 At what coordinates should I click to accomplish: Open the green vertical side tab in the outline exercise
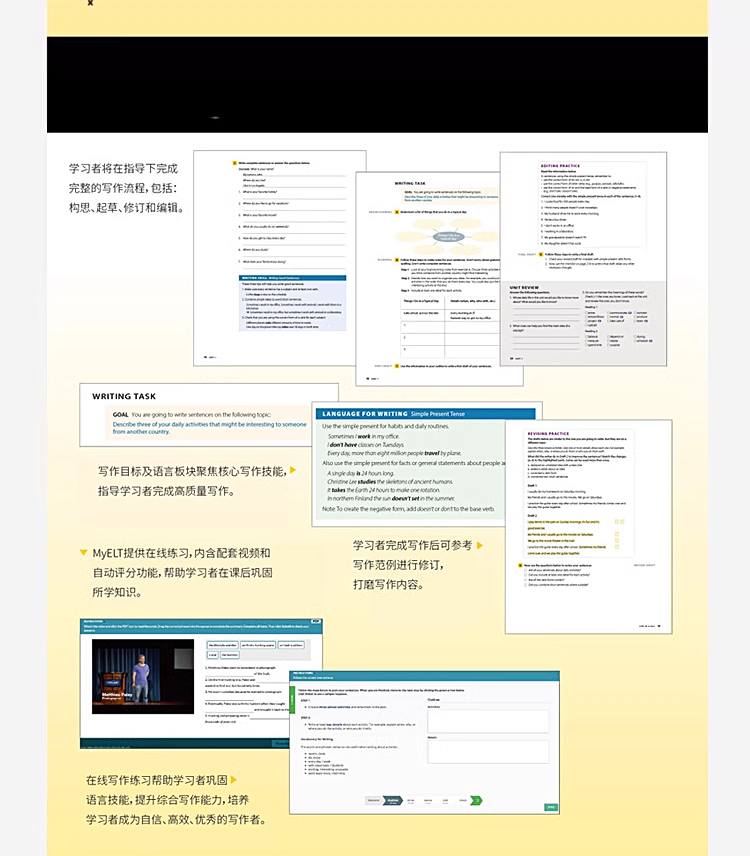[292, 699]
